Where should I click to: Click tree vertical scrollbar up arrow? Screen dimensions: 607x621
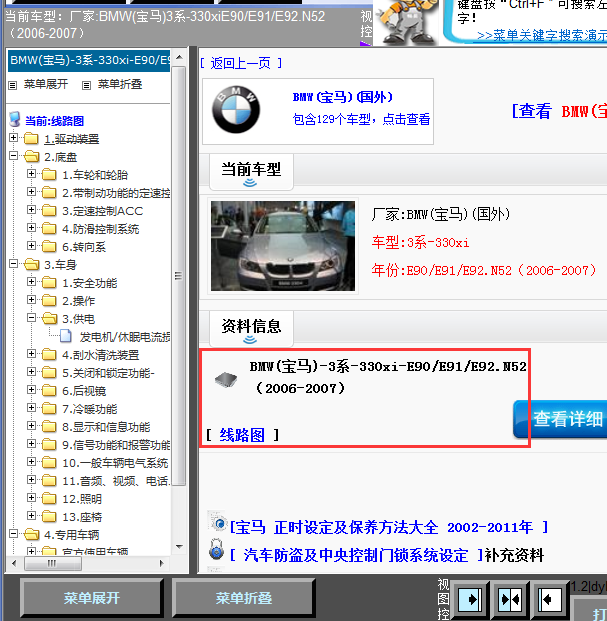click(x=179, y=58)
